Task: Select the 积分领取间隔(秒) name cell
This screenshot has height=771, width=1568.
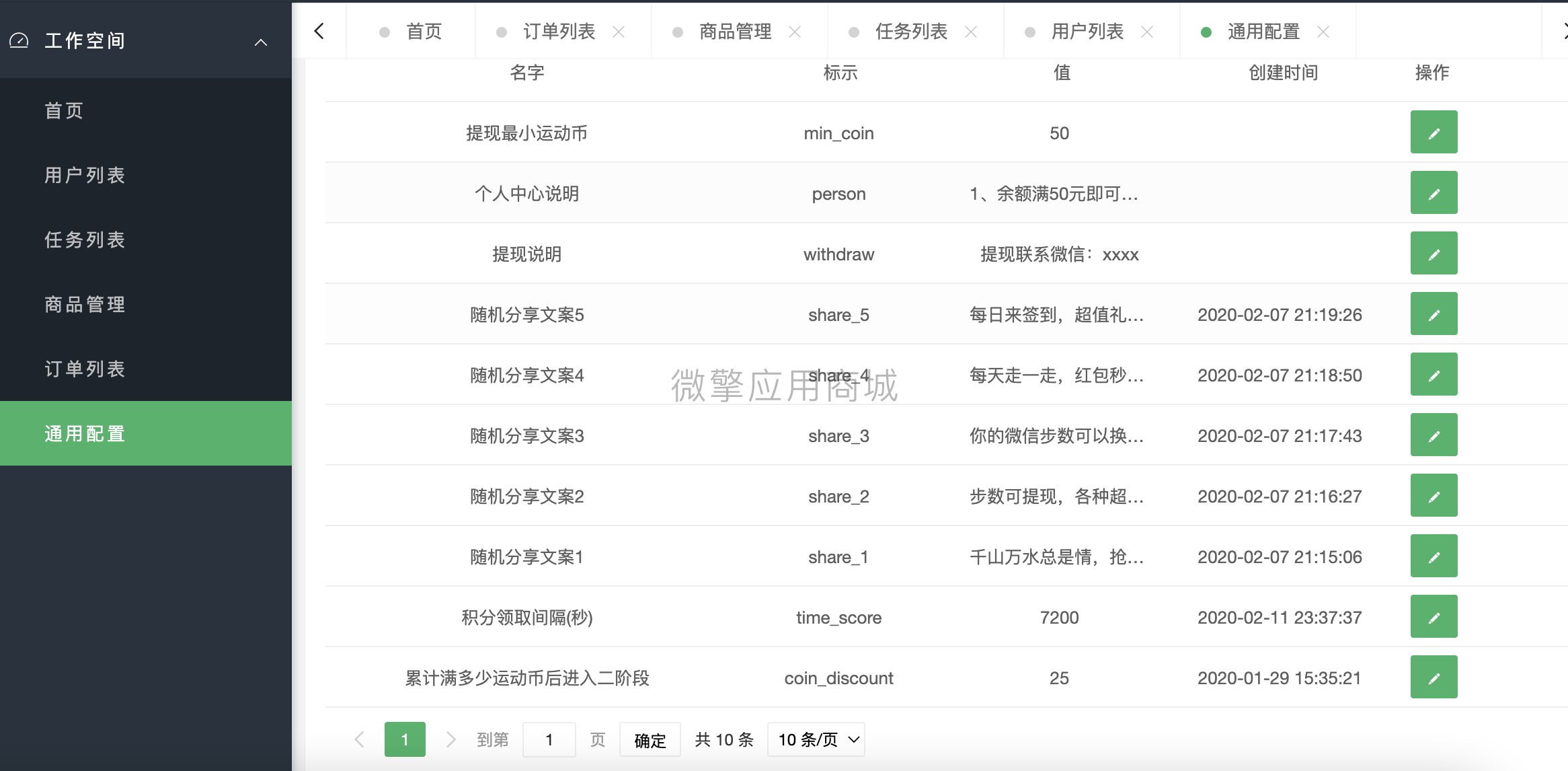Action: pyautogui.click(x=526, y=618)
